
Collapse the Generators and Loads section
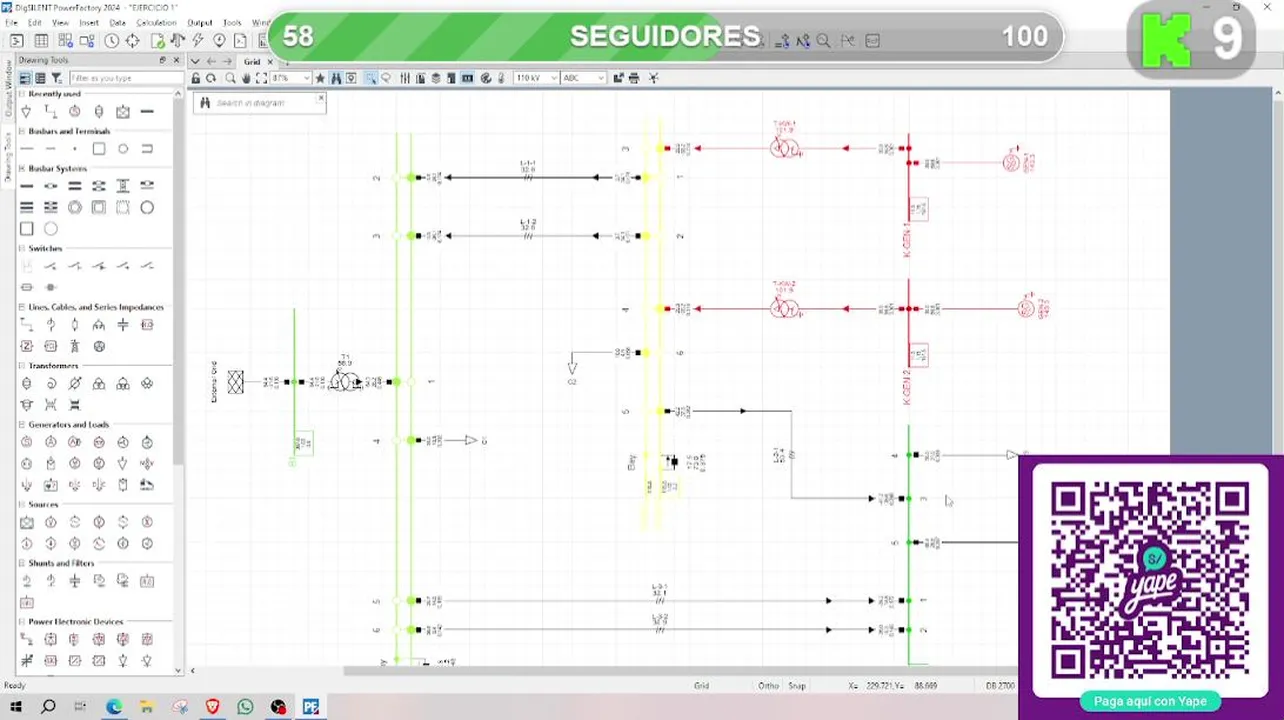coord(21,425)
